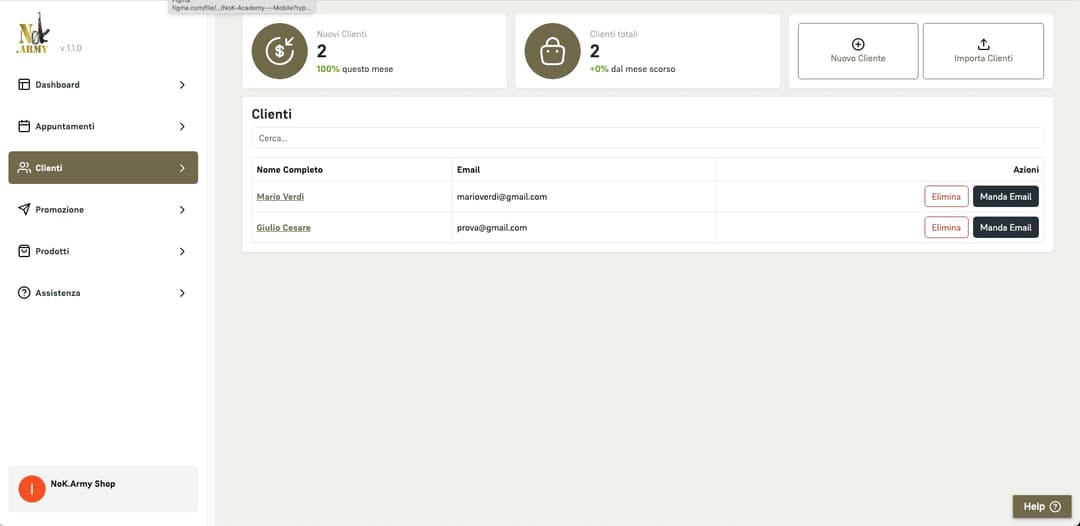
Task: Send email to Giulio Cesare
Action: [1005, 228]
